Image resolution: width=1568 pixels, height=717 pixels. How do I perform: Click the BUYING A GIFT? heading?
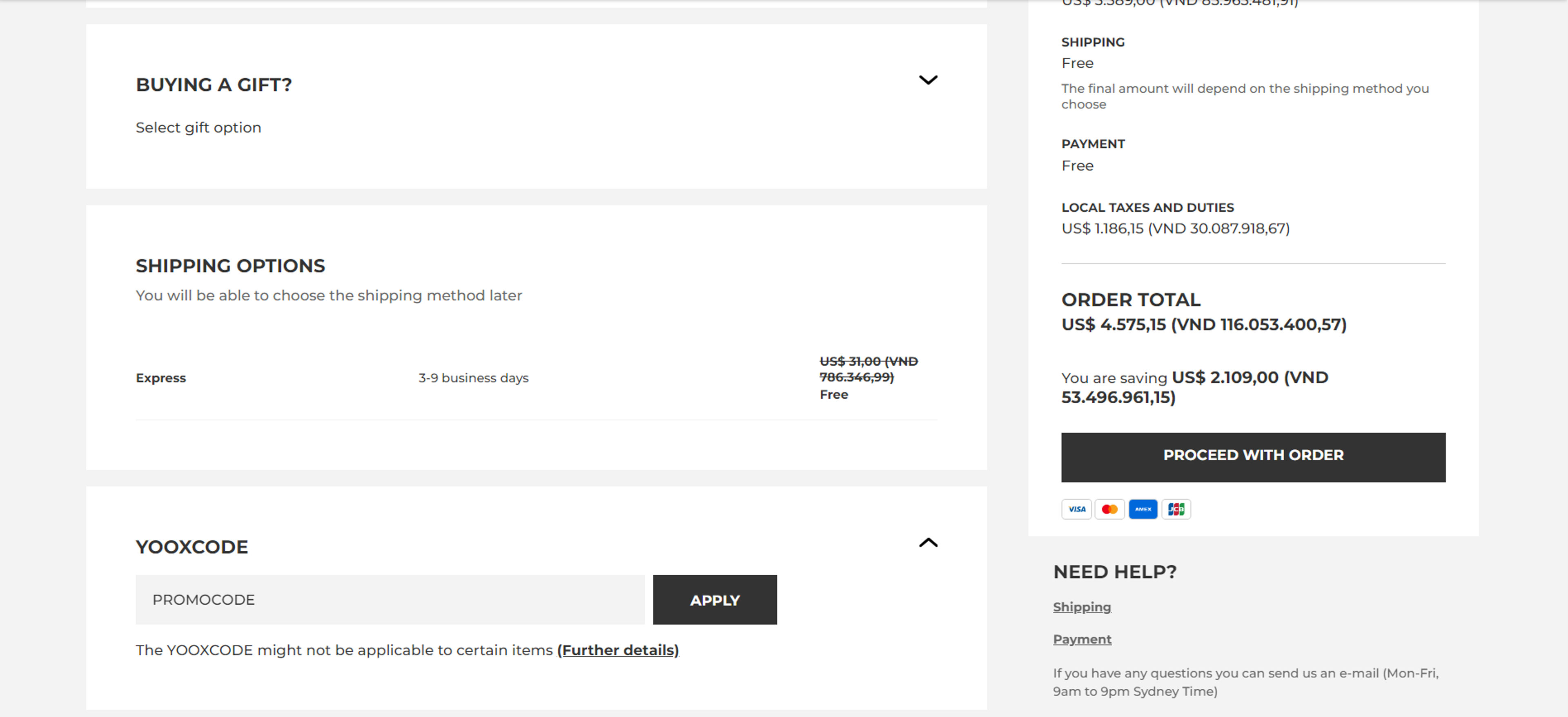point(214,85)
